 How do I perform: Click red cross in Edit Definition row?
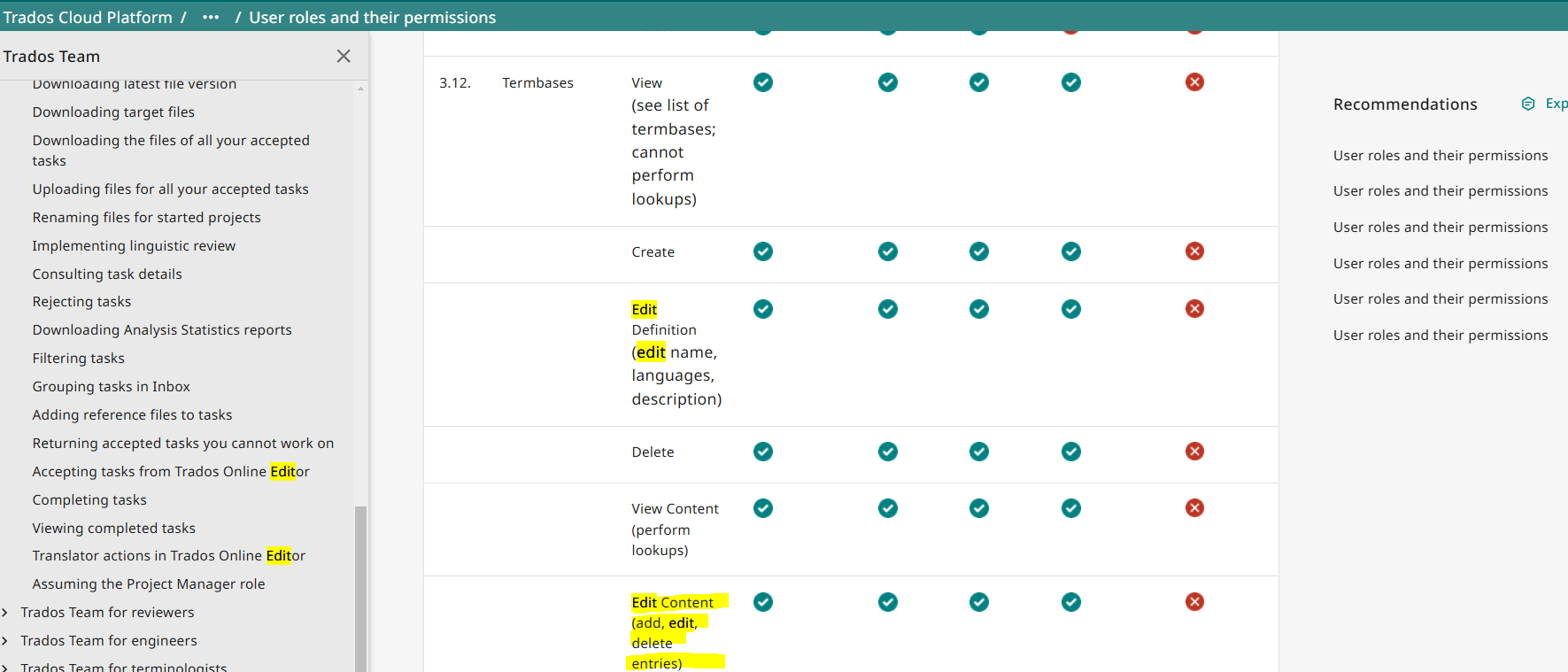click(1194, 309)
